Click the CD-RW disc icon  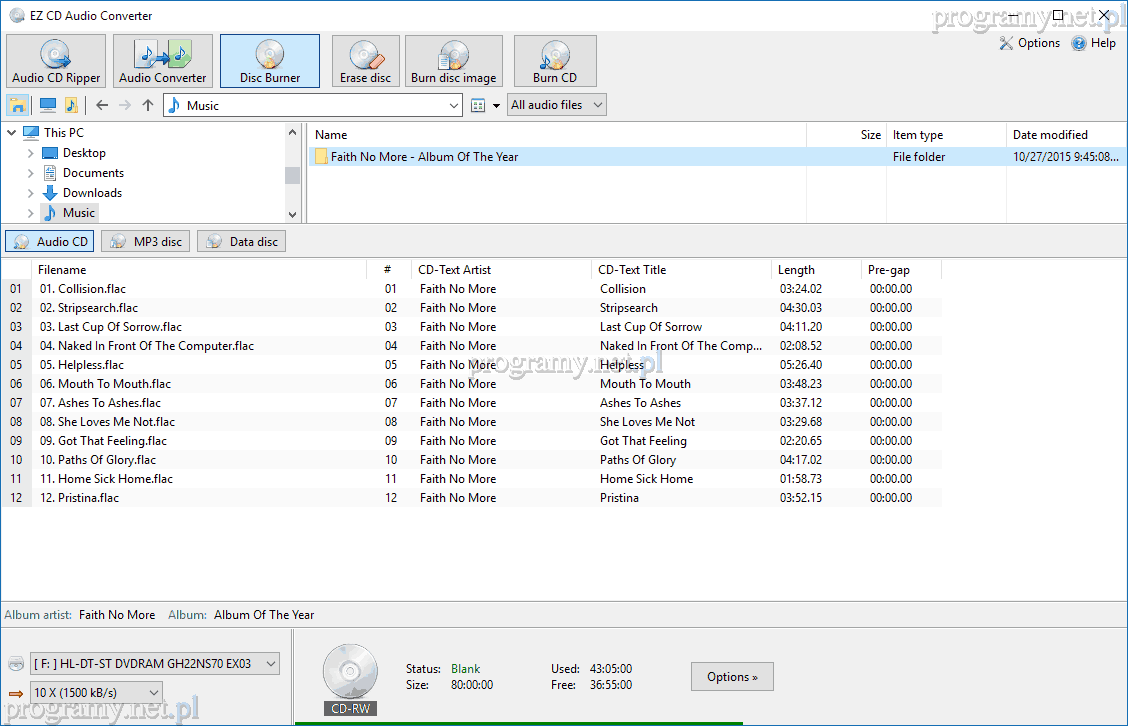[x=350, y=671]
